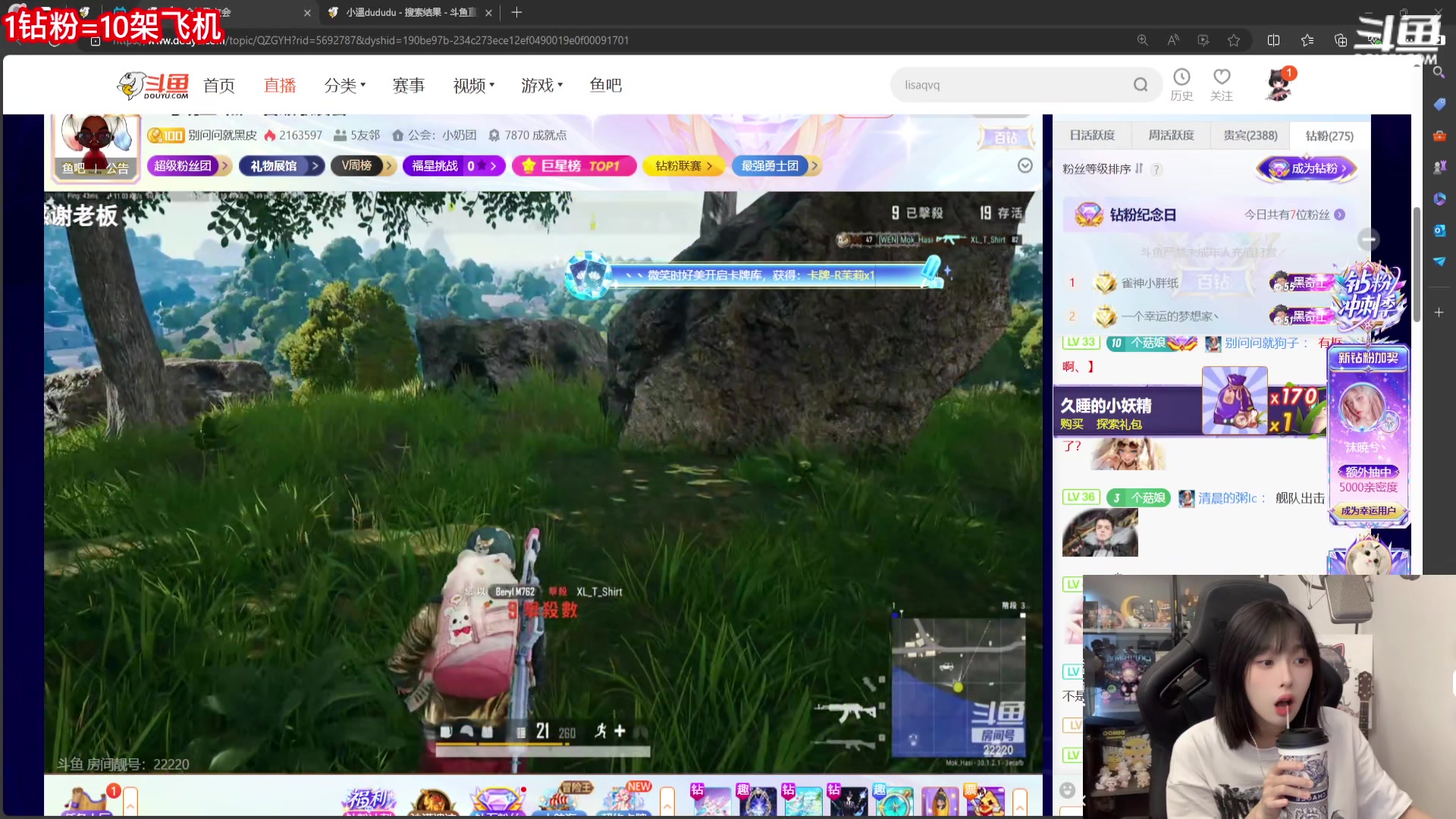This screenshot has height=819, width=1456.
Task: Open the 首页 home page menu item
Action: 219,86
